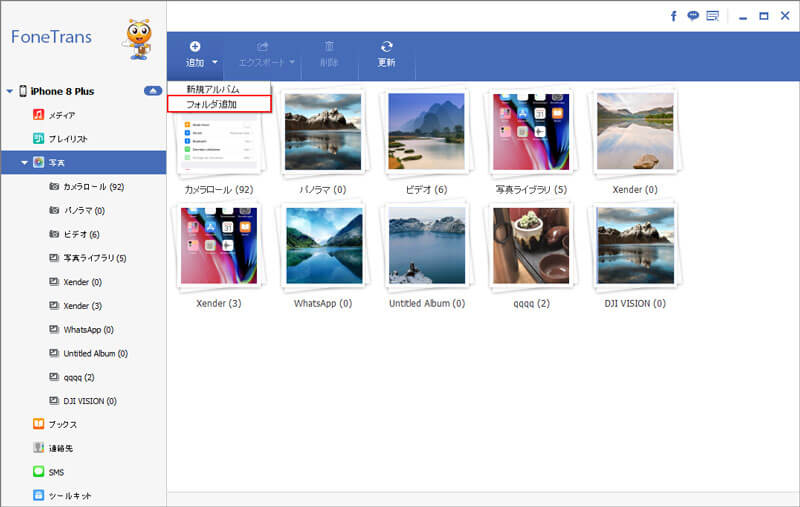Open the ブックス books section
This screenshot has height=507, width=800.
pos(62,424)
